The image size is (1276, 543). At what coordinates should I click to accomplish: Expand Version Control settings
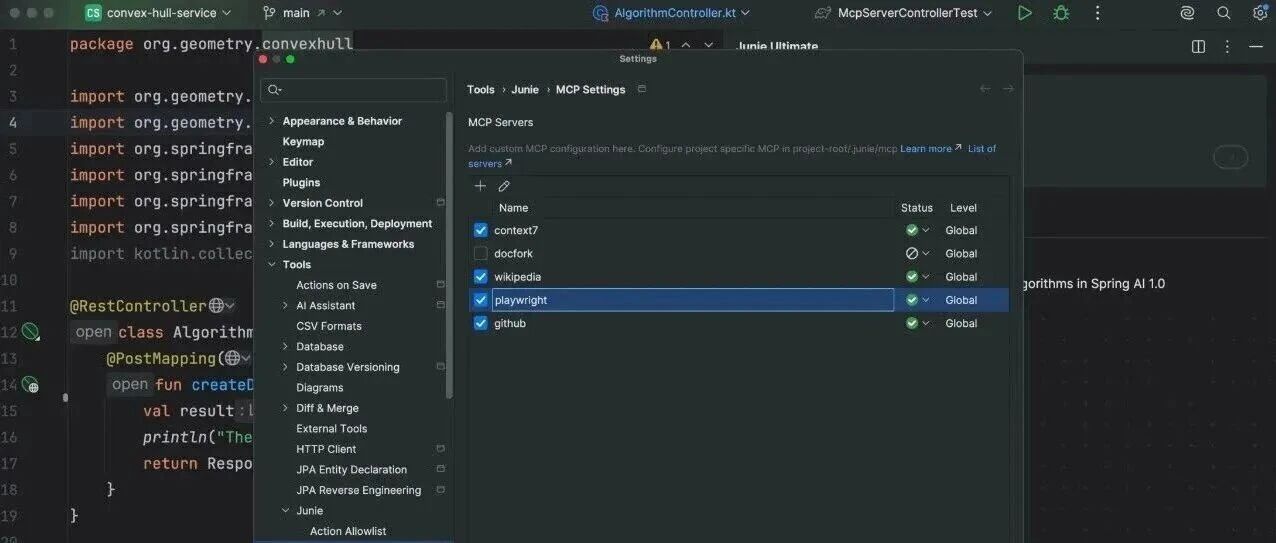(271, 203)
